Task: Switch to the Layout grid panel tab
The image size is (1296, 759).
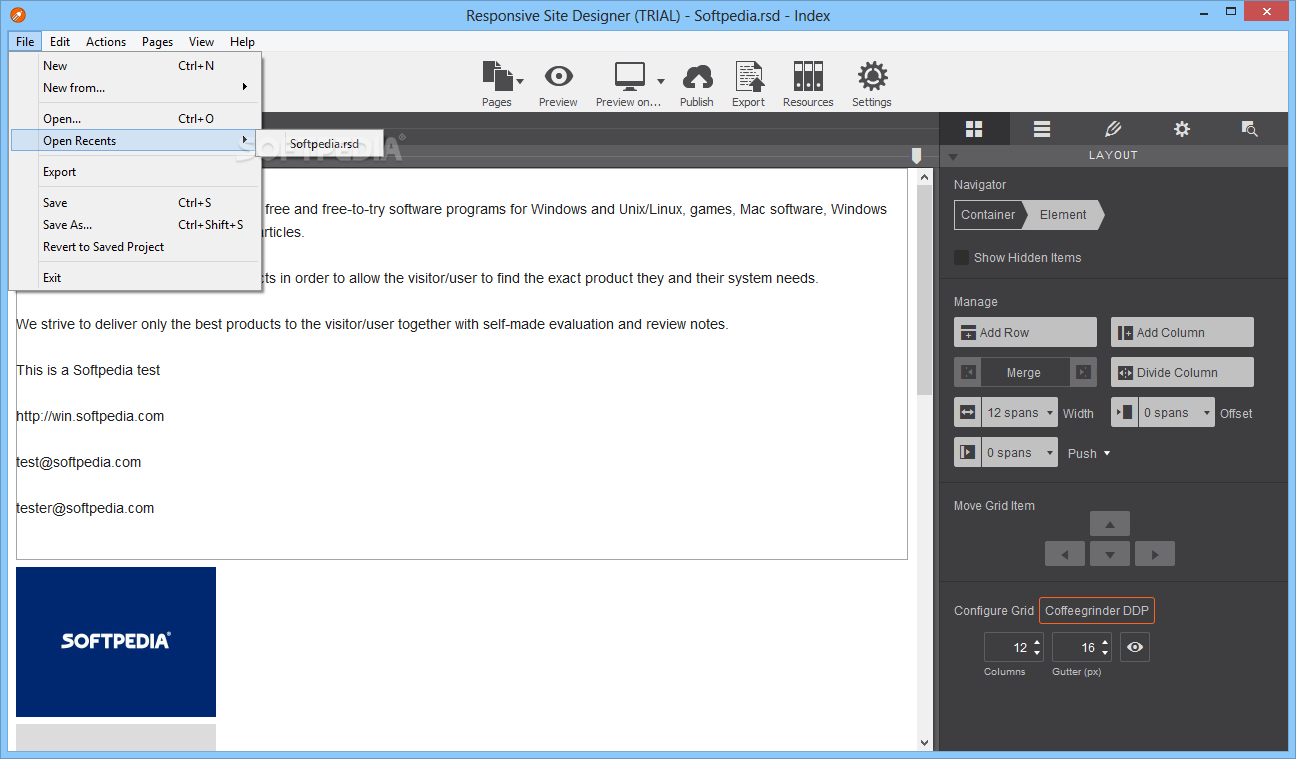Action: [x=974, y=129]
